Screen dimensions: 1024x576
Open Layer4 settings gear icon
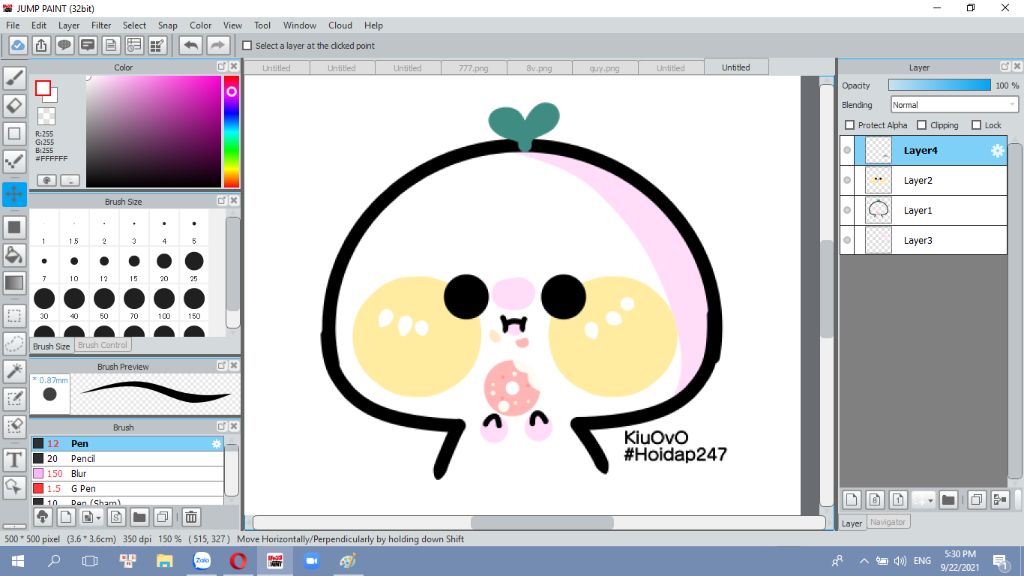(x=997, y=151)
